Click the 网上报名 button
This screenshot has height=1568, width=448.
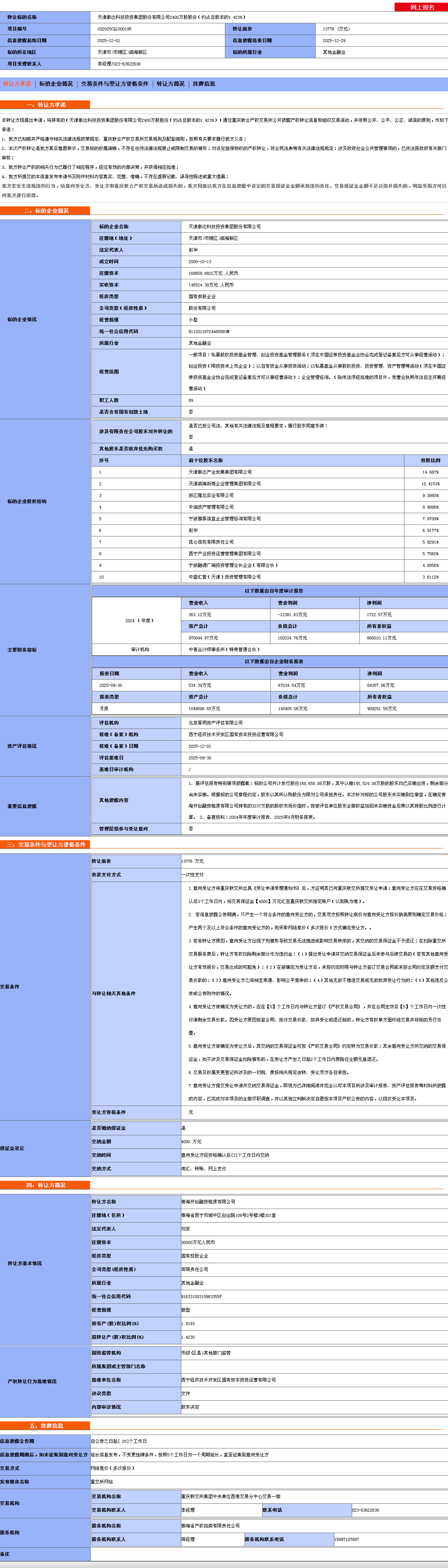click(x=421, y=7)
